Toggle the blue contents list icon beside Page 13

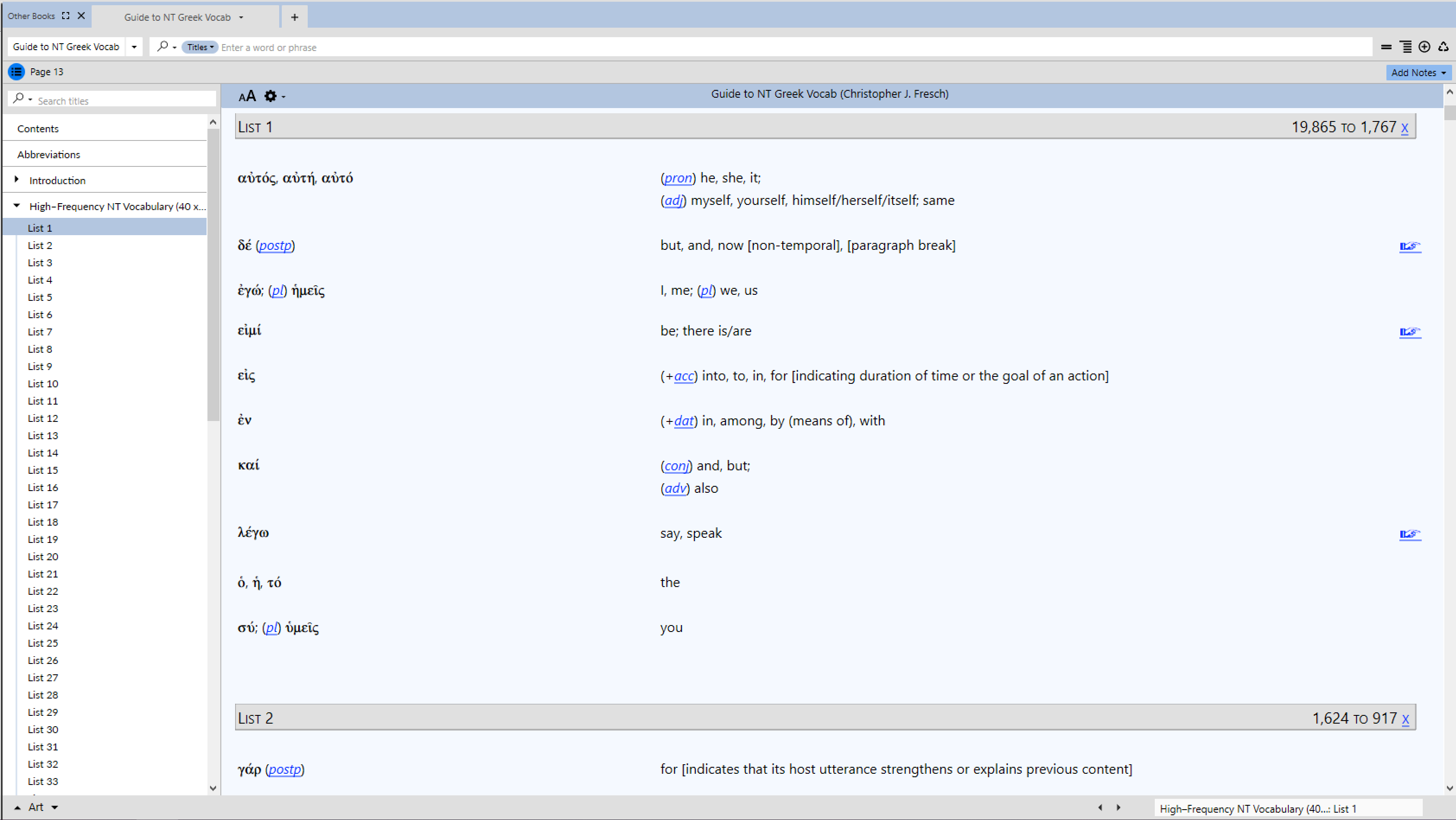point(16,72)
